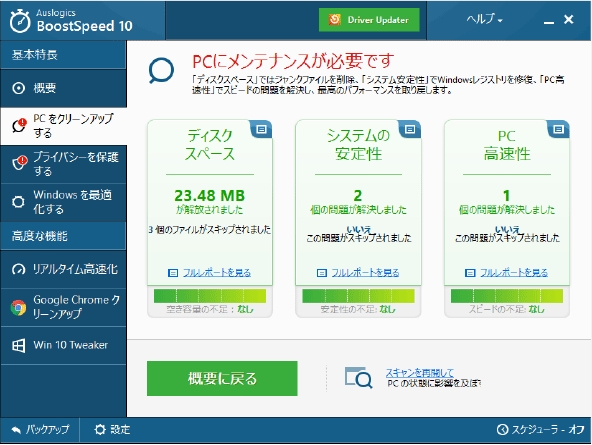
Task: View full report link under PC 高速性
Action: tap(514, 273)
